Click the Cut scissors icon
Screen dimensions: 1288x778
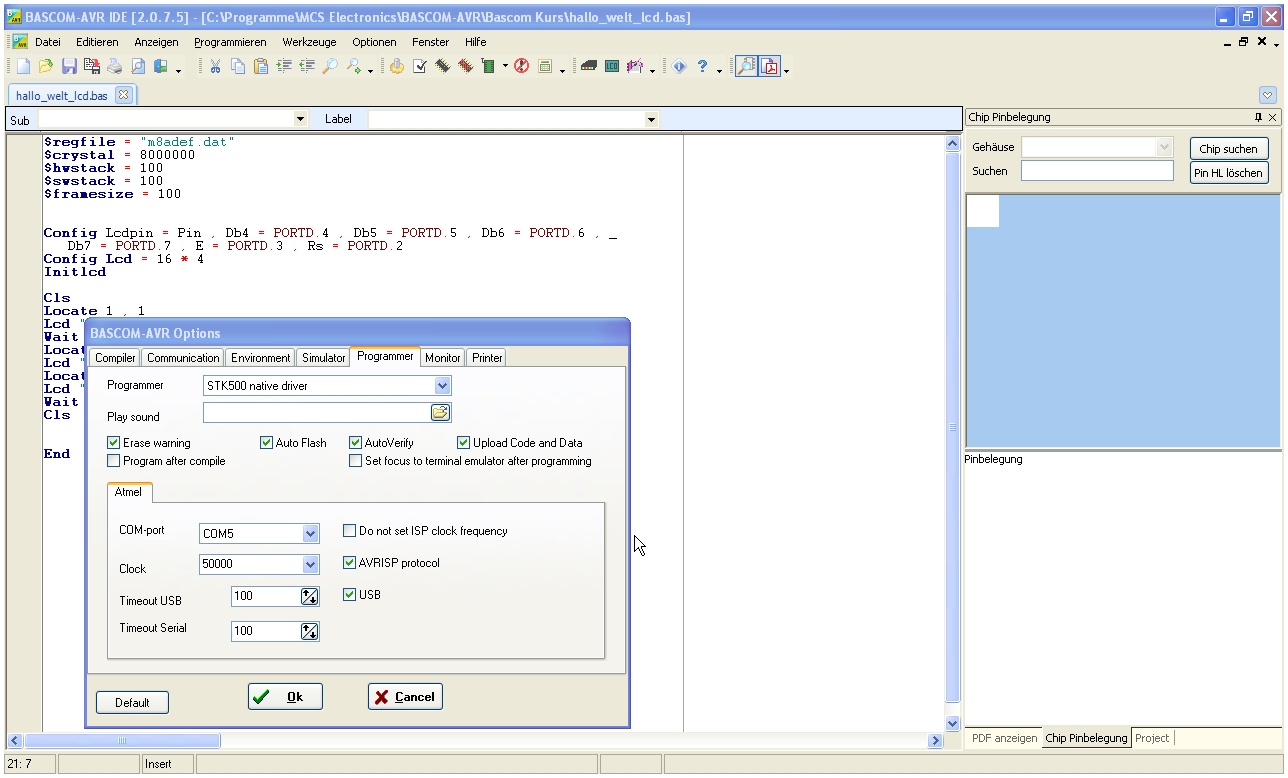click(x=215, y=67)
